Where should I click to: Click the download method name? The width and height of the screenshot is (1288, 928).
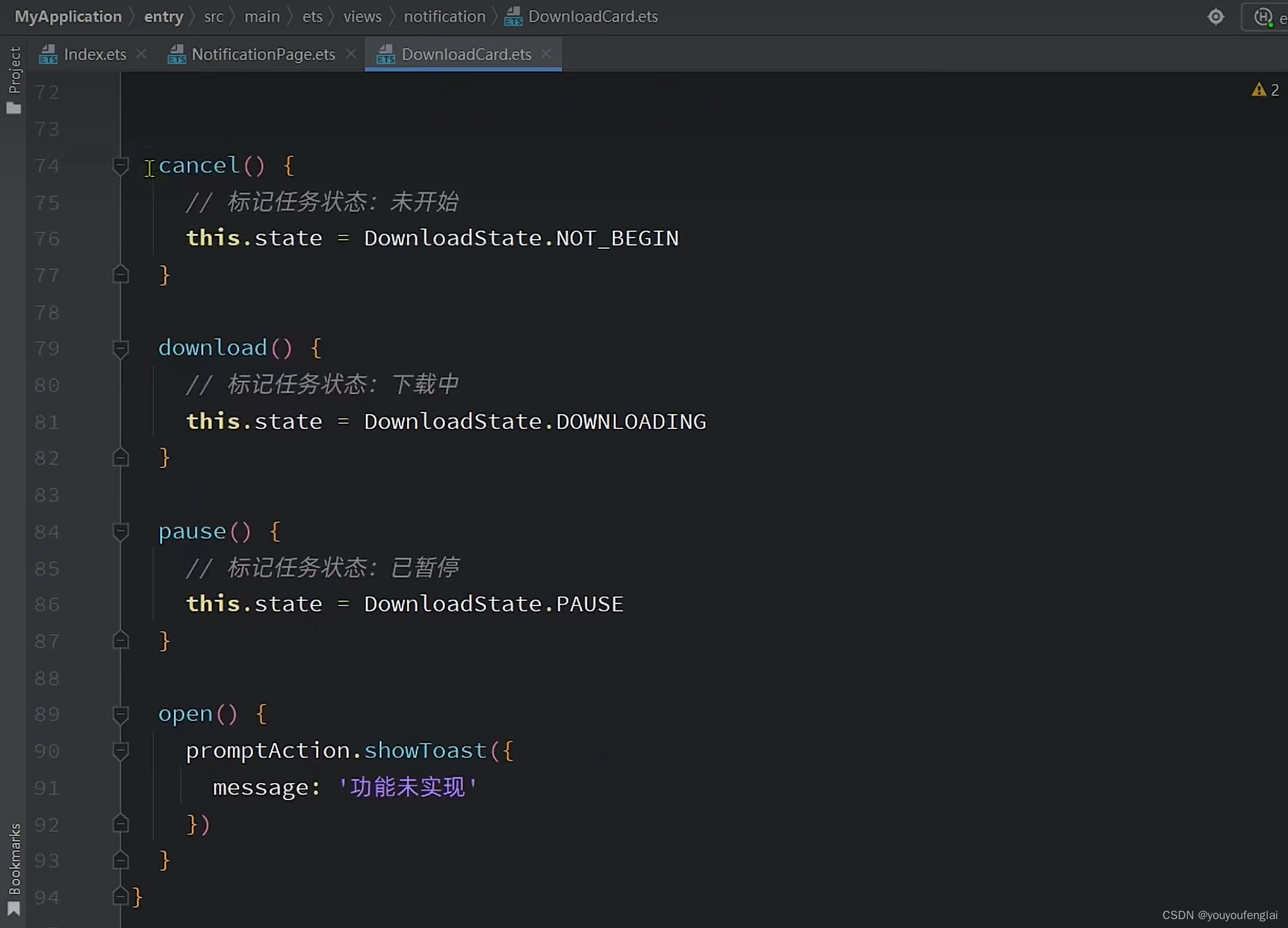click(x=212, y=348)
